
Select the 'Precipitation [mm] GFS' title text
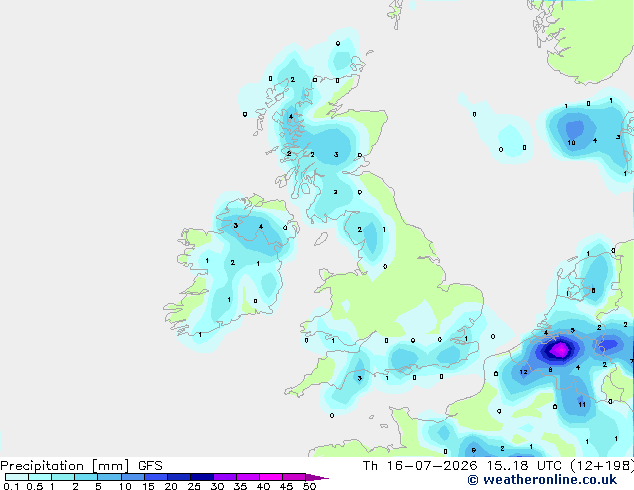pyautogui.click(x=81, y=466)
